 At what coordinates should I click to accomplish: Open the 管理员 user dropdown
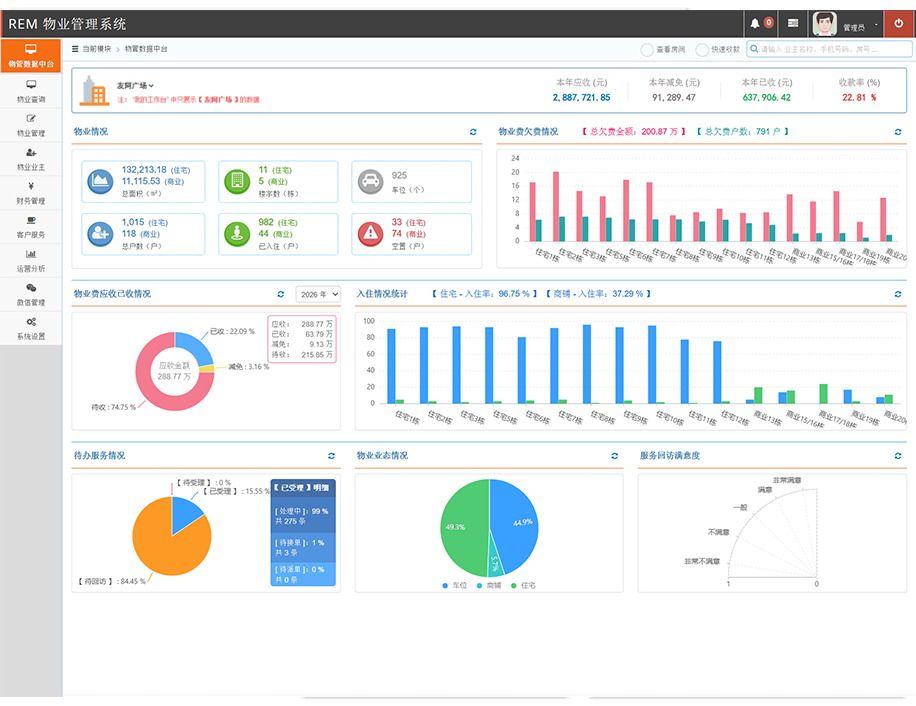coord(860,25)
